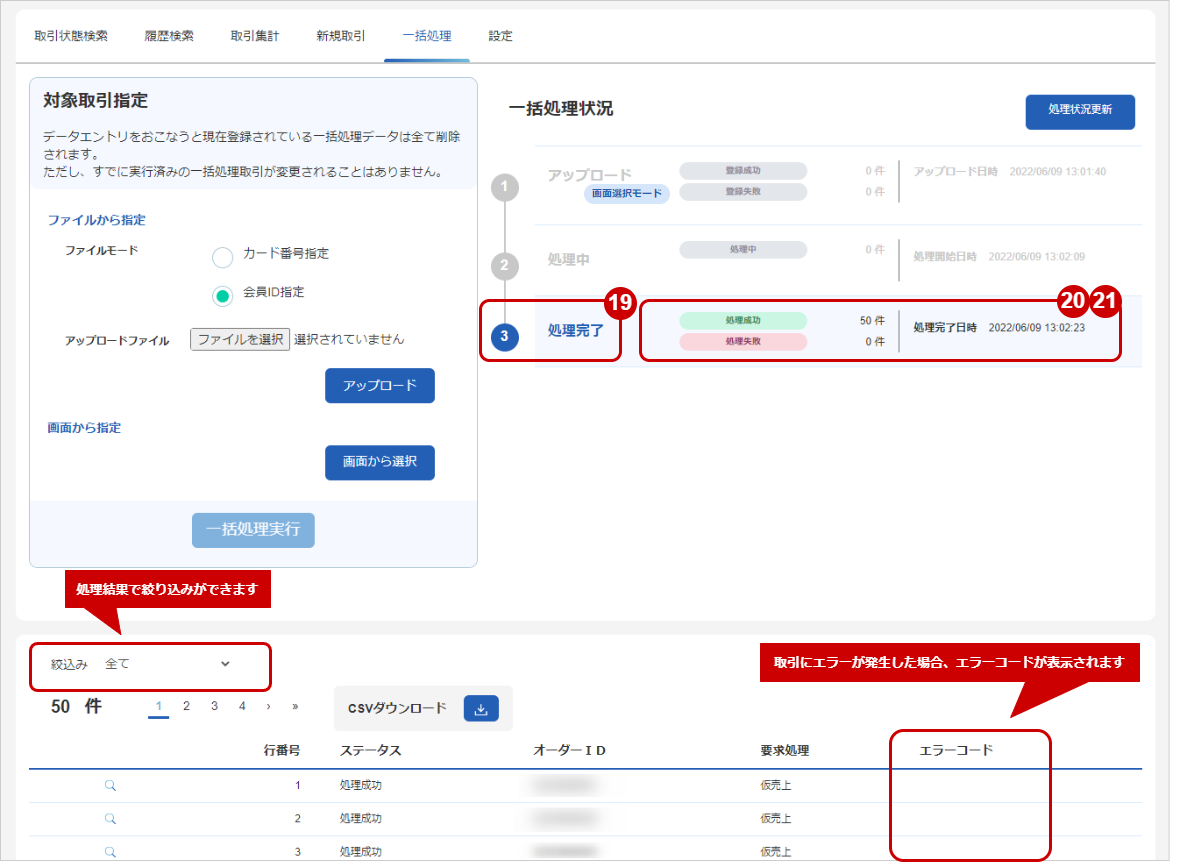
Task: Click the 画面選択モード badge
Action: click(x=626, y=194)
